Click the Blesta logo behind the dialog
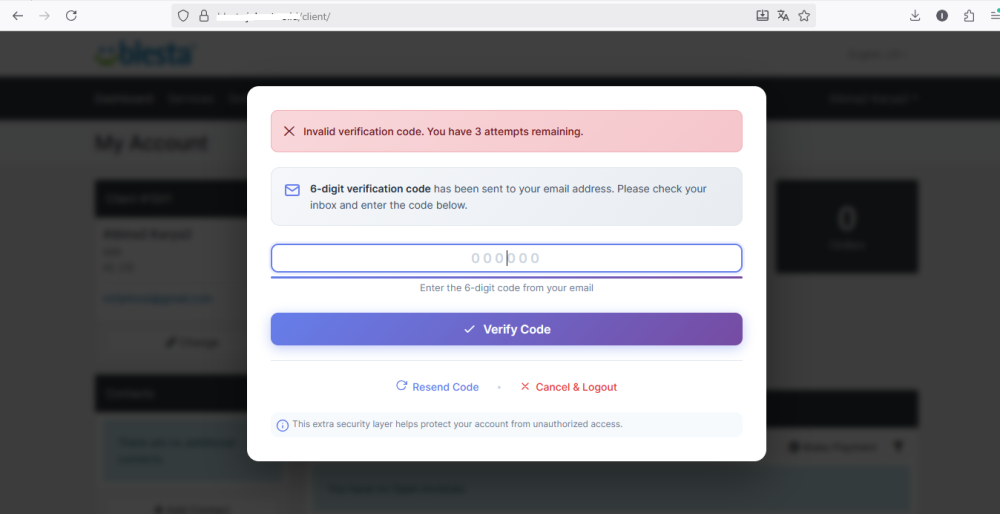 [145, 55]
